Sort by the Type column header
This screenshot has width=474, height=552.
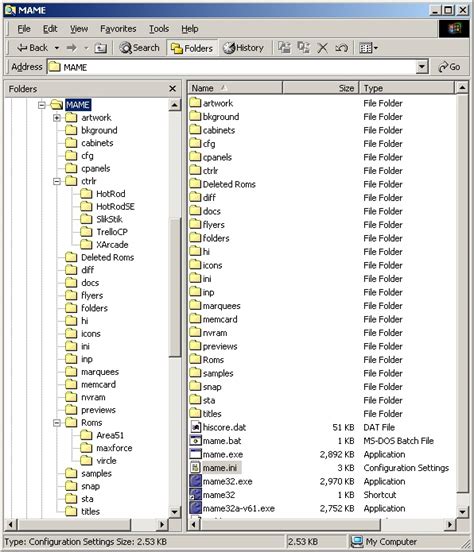click(x=407, y=88)
